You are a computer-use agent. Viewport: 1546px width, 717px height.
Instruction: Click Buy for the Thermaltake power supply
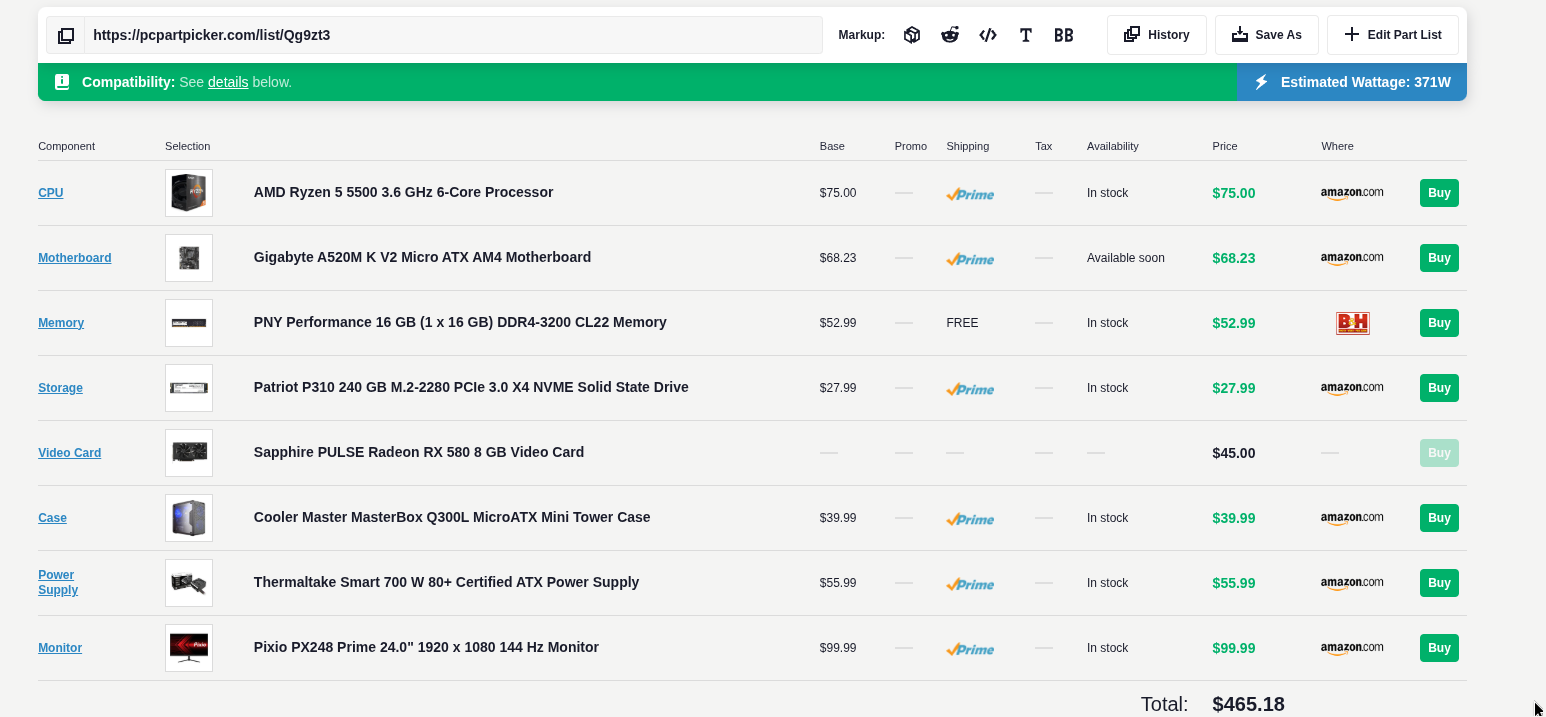pyautogui.click(x=1439, y=583)
